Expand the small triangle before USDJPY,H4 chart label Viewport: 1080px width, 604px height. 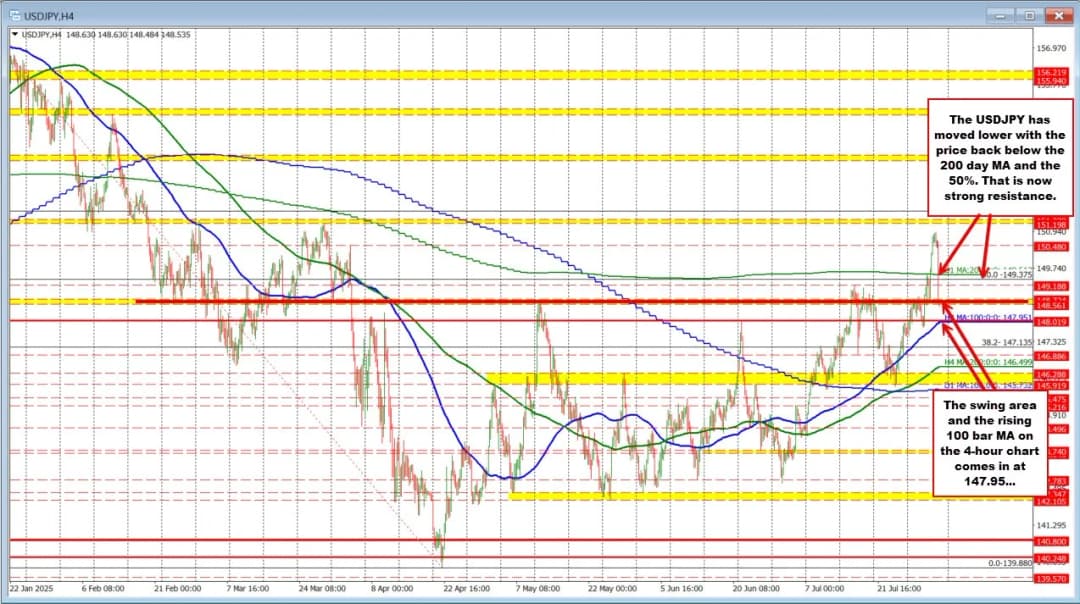click(x=13, y=33)
